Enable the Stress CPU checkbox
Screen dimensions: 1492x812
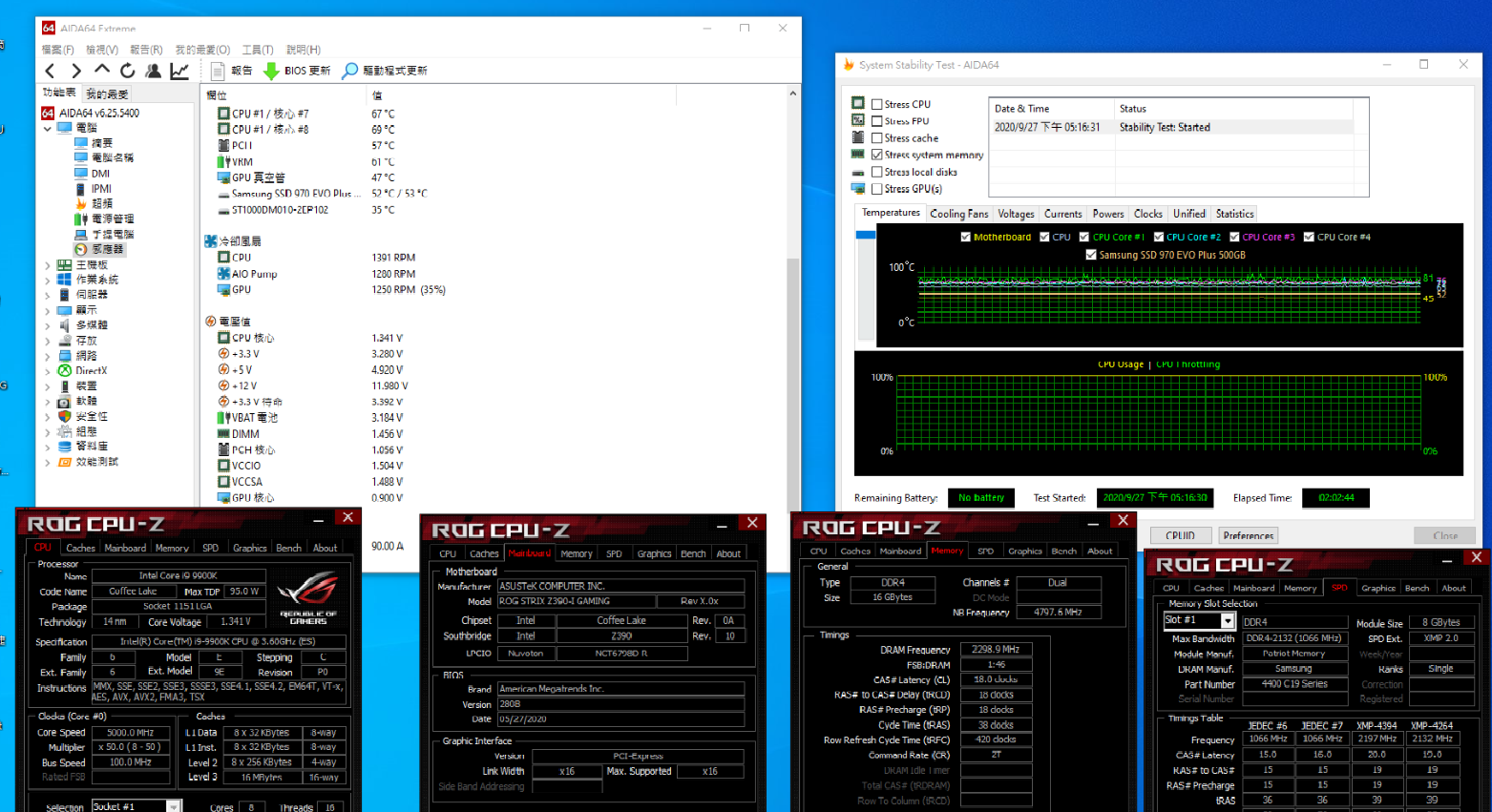(x=876, y=104)
